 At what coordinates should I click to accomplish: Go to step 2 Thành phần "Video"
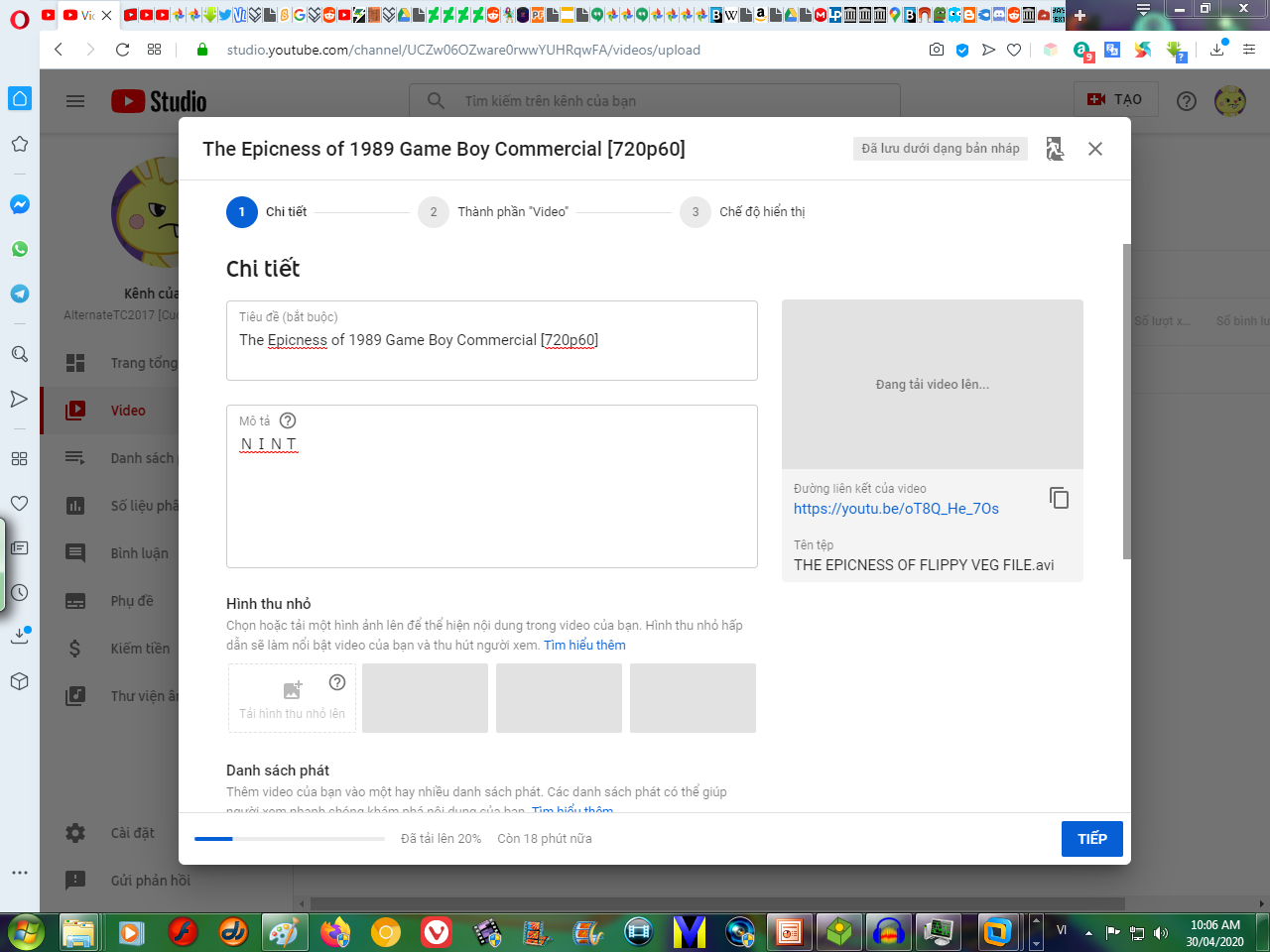coord(493,212)
